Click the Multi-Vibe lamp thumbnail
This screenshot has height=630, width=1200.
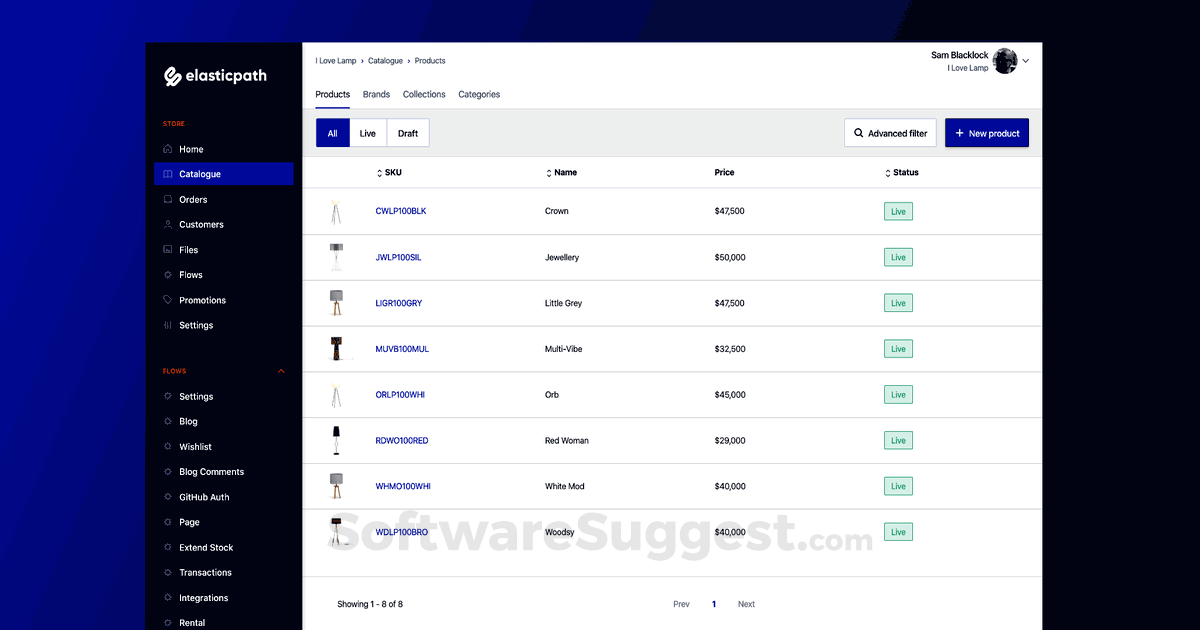click(x=337, y=348)
